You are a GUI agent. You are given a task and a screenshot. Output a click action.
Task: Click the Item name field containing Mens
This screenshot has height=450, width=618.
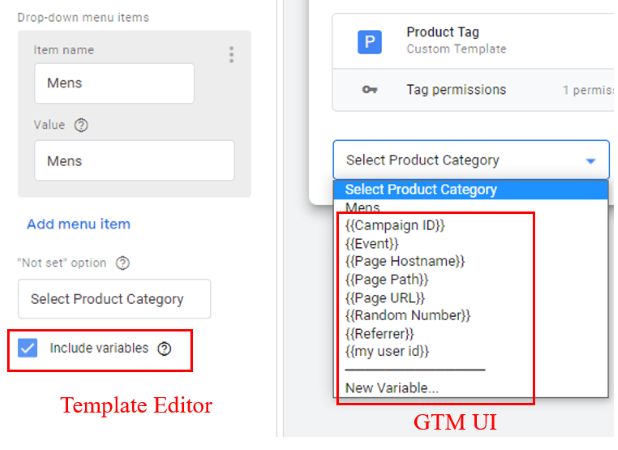(x=114, y=83)
